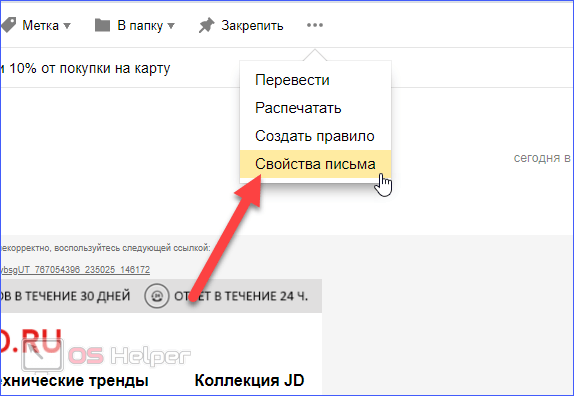Click the Метка label text
This screenshot has width=574, height=396.
click(x=40, y=26)
